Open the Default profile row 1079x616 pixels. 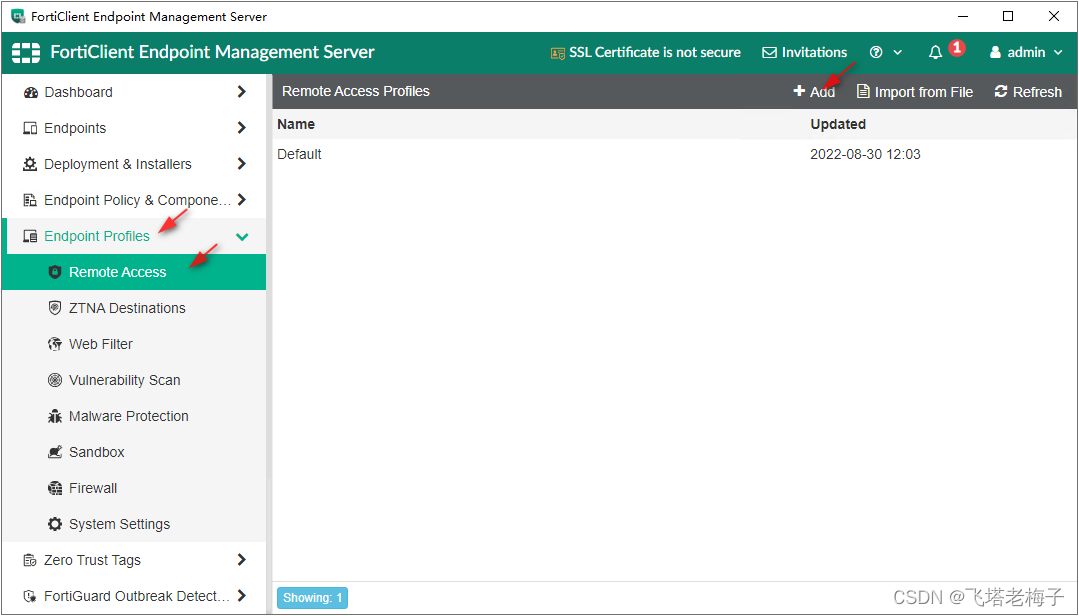click(674, 154)
